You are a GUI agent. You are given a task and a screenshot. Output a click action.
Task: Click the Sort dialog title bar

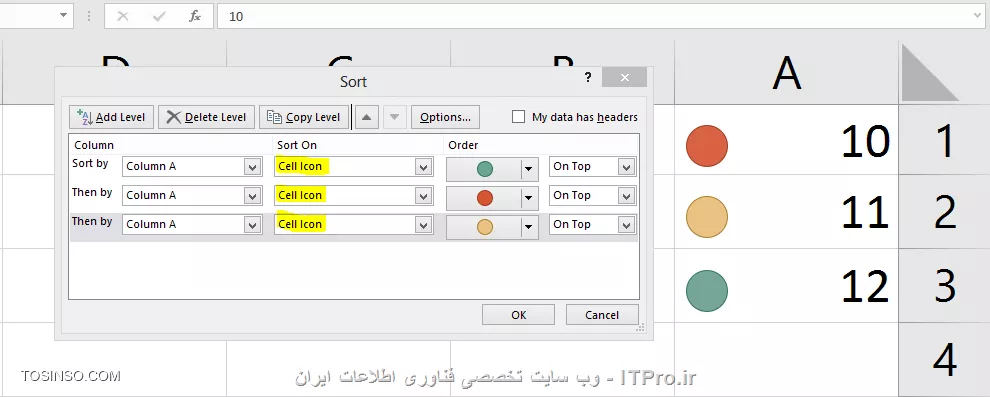pyautogui.click(x=354, y=81)
